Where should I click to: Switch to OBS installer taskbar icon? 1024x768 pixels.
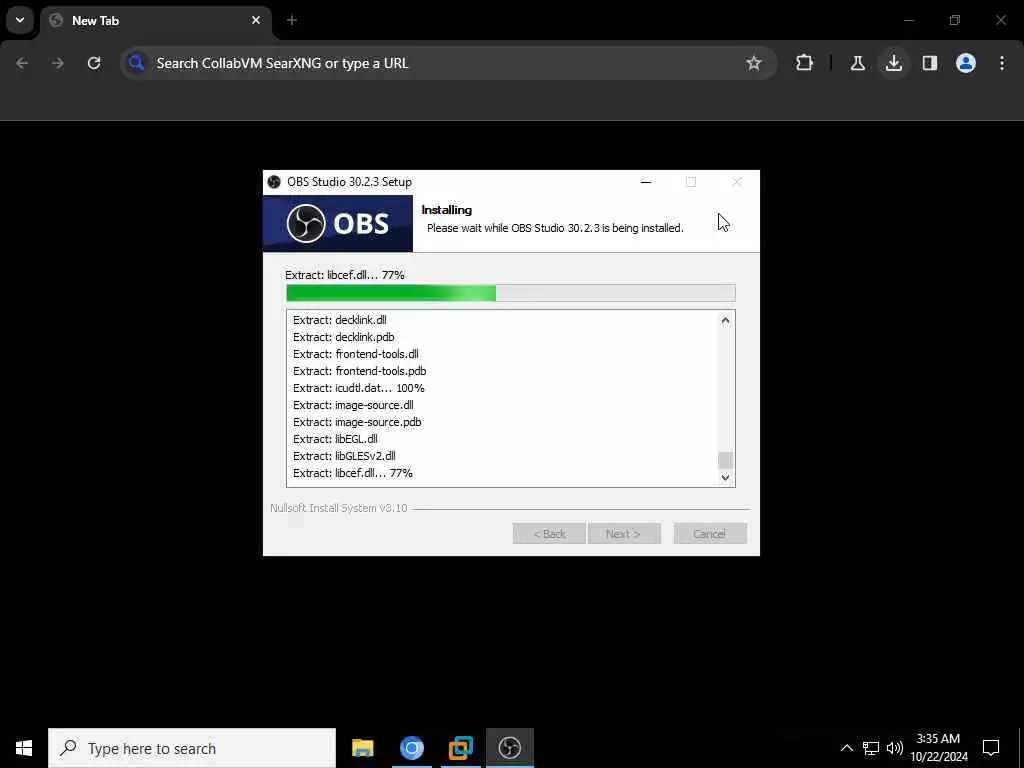(509, 748)
